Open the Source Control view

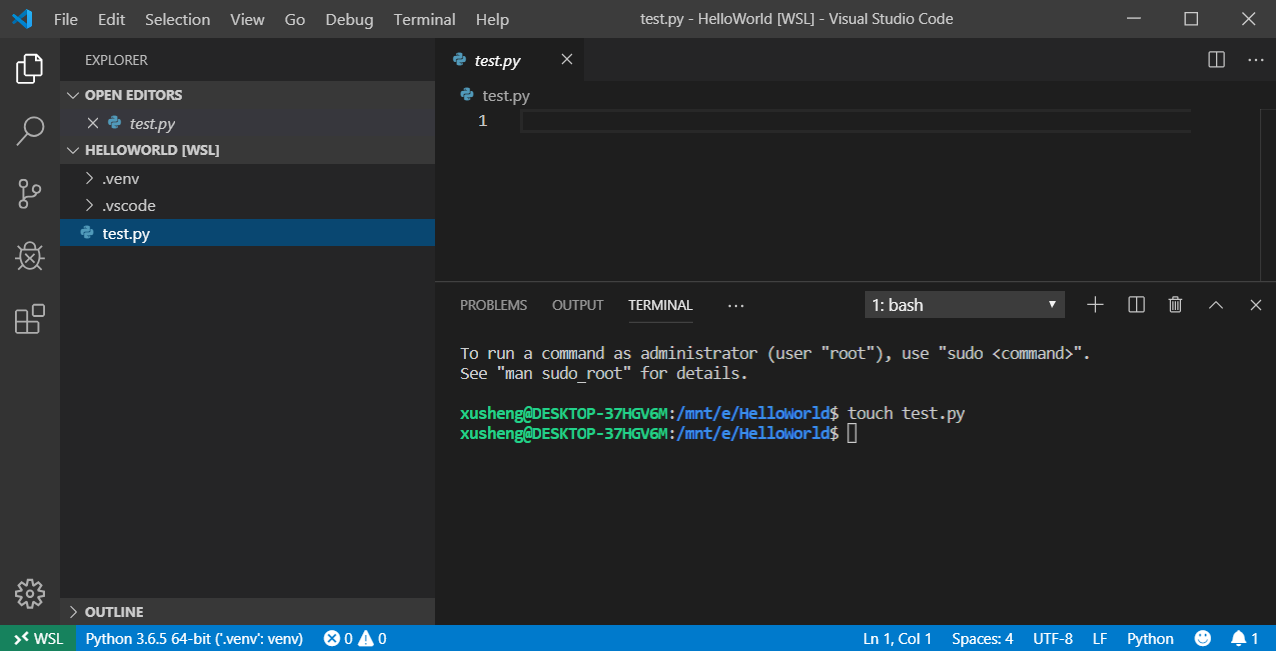pyautogui.click(x=30, y=194)
